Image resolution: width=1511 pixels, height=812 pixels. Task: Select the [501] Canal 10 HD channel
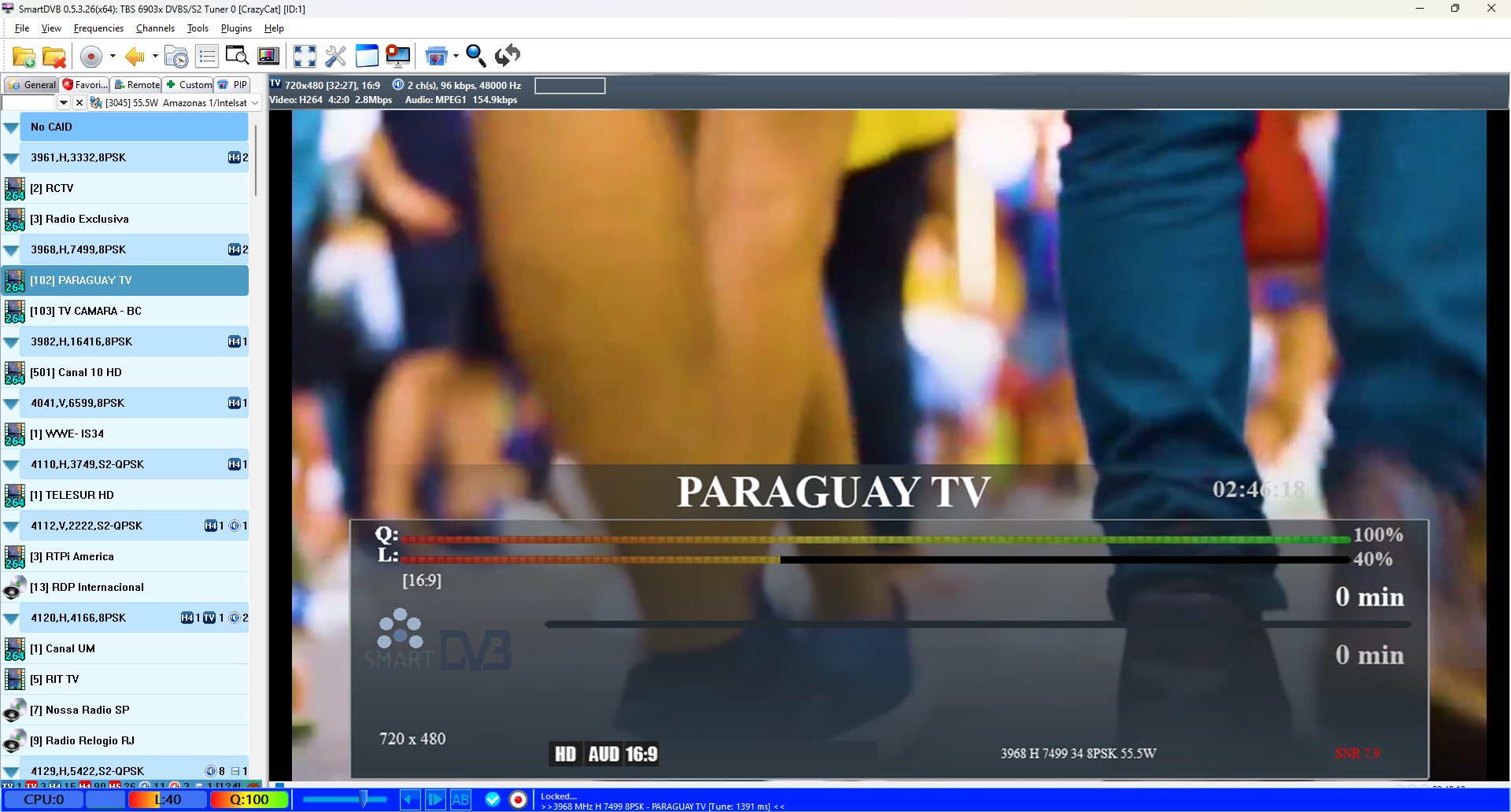point(126,373)
